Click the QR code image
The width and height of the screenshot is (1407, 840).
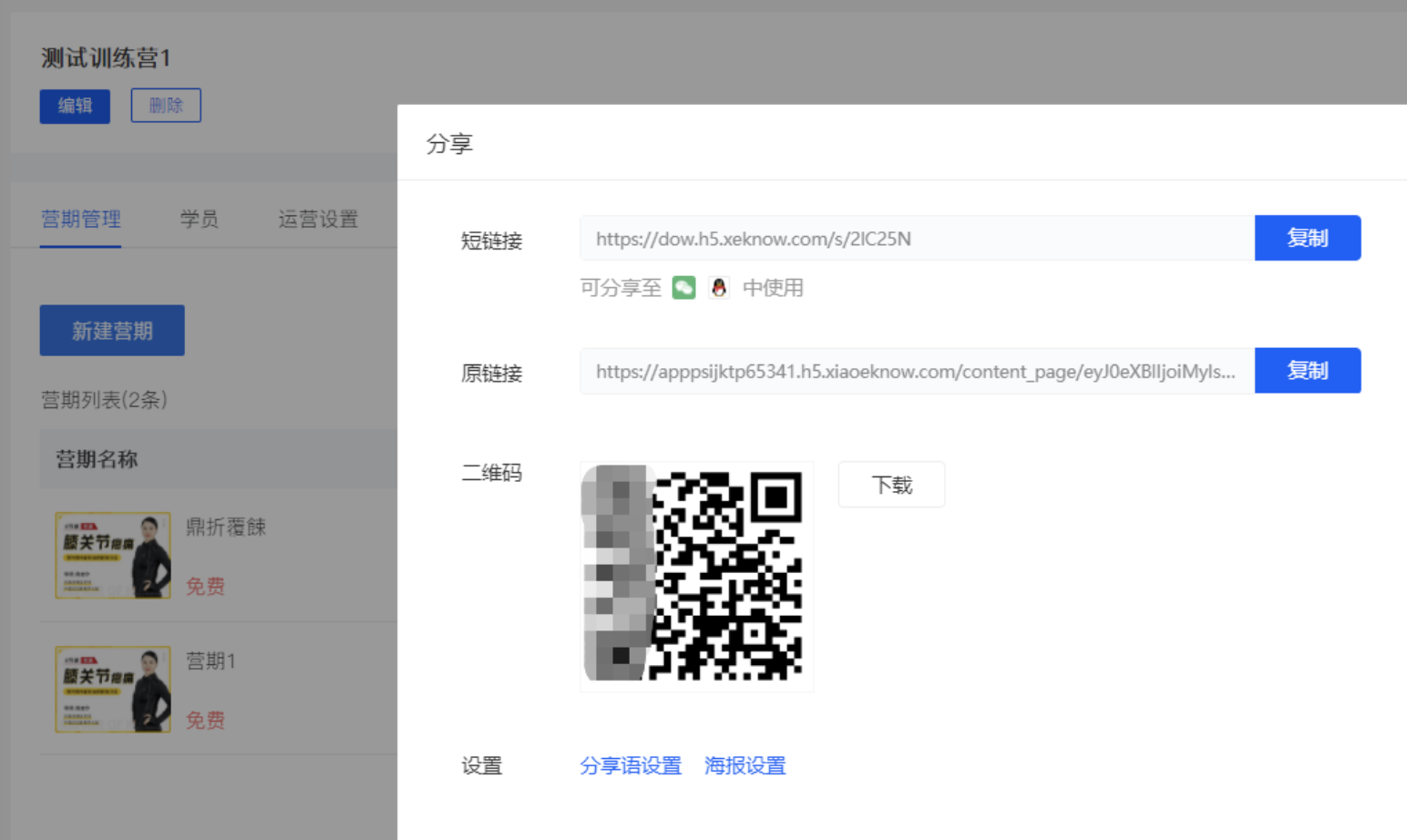tap(696, 576)
